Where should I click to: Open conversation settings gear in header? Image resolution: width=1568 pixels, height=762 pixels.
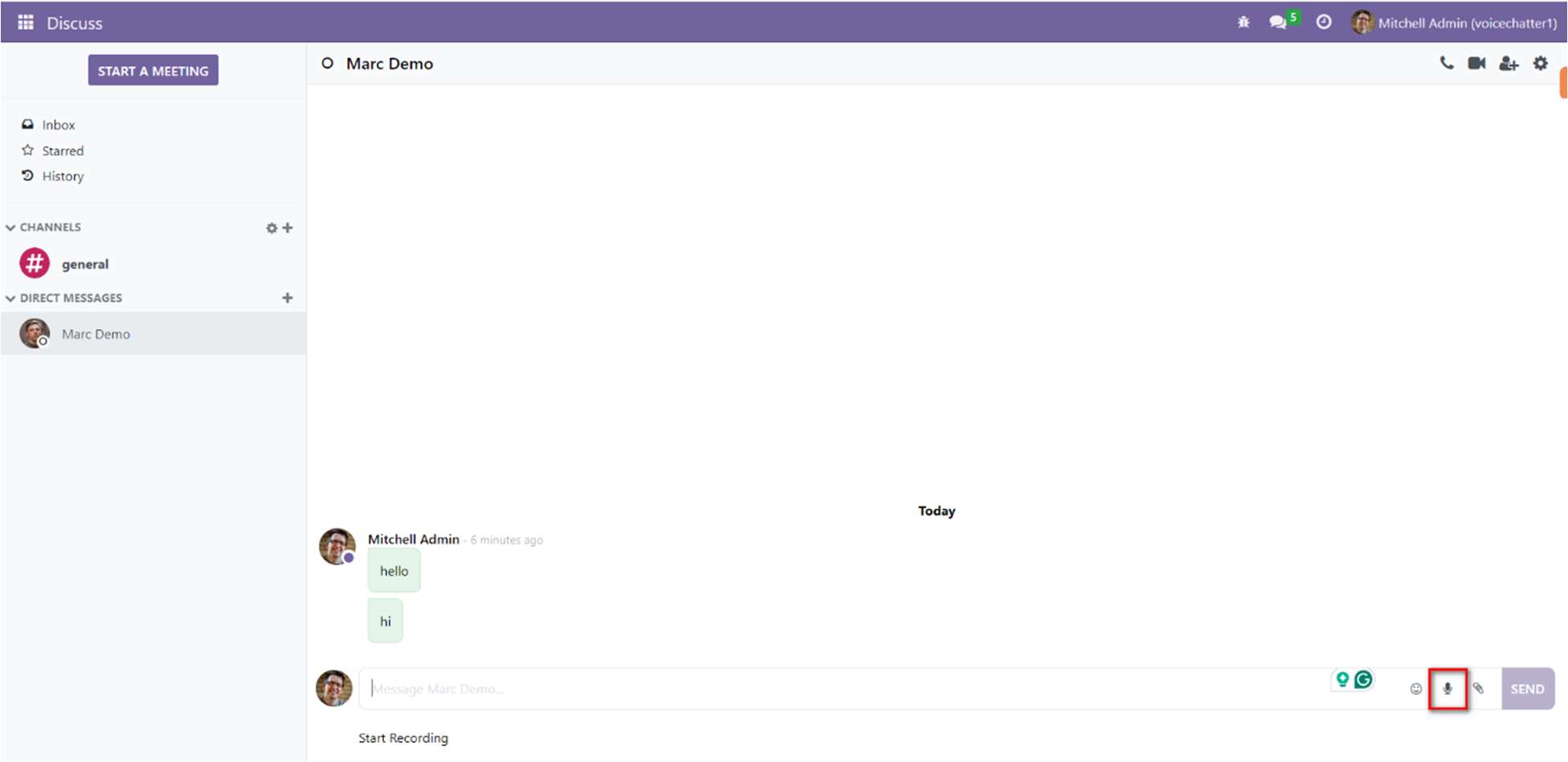click(x=1540, y=63)
